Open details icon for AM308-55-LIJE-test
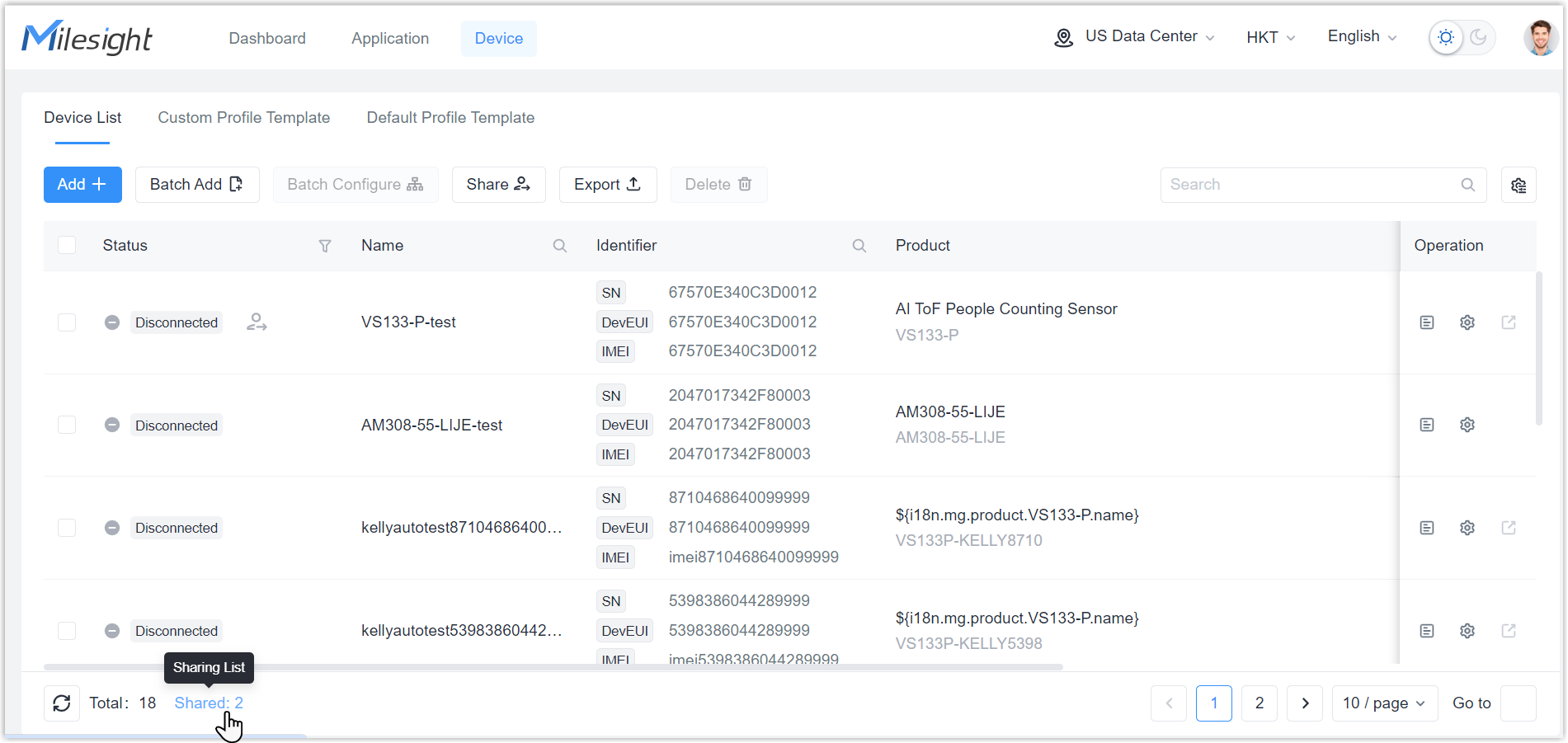 [1427, 425]
